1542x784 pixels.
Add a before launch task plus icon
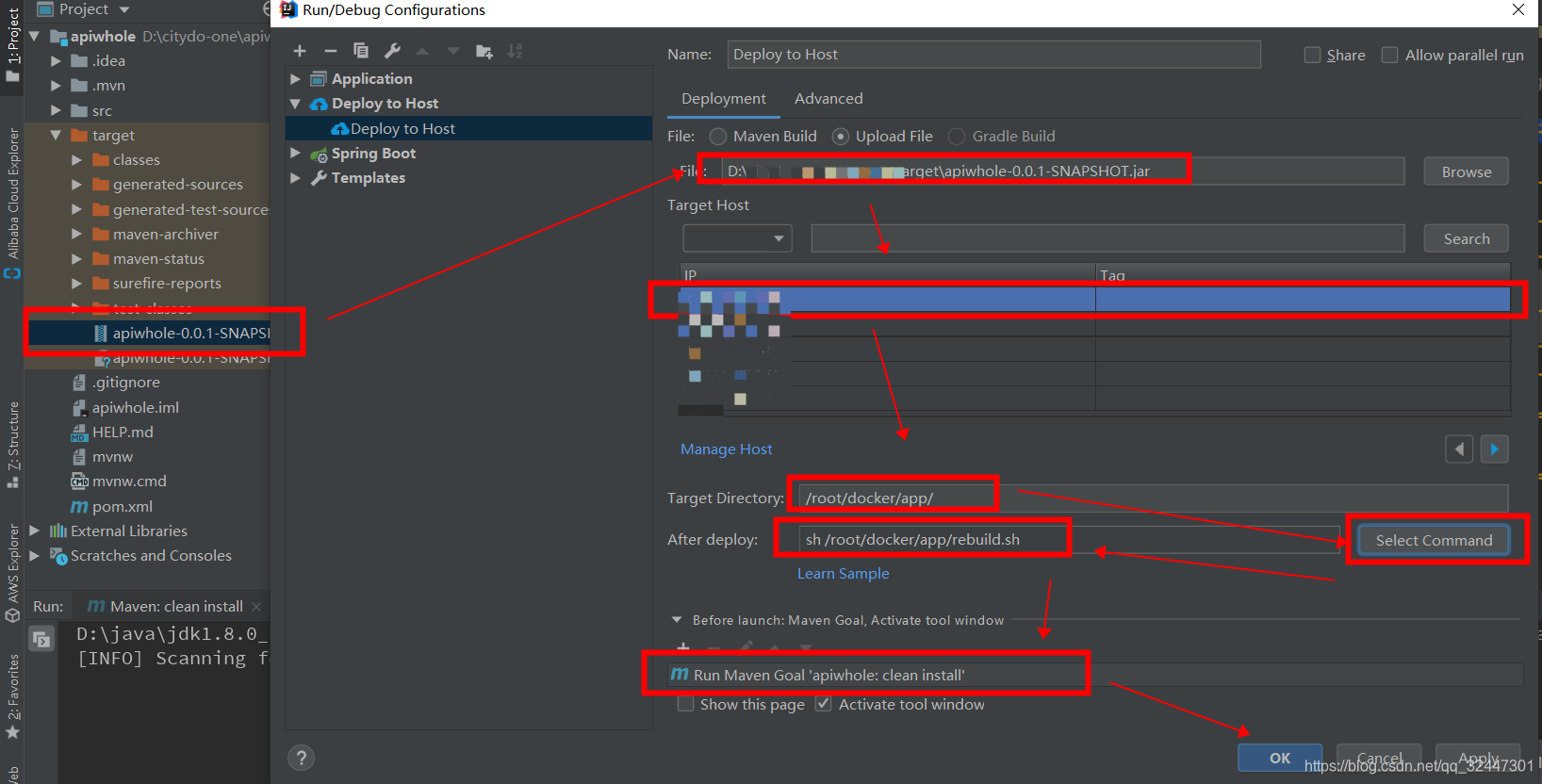coord(683,647)
